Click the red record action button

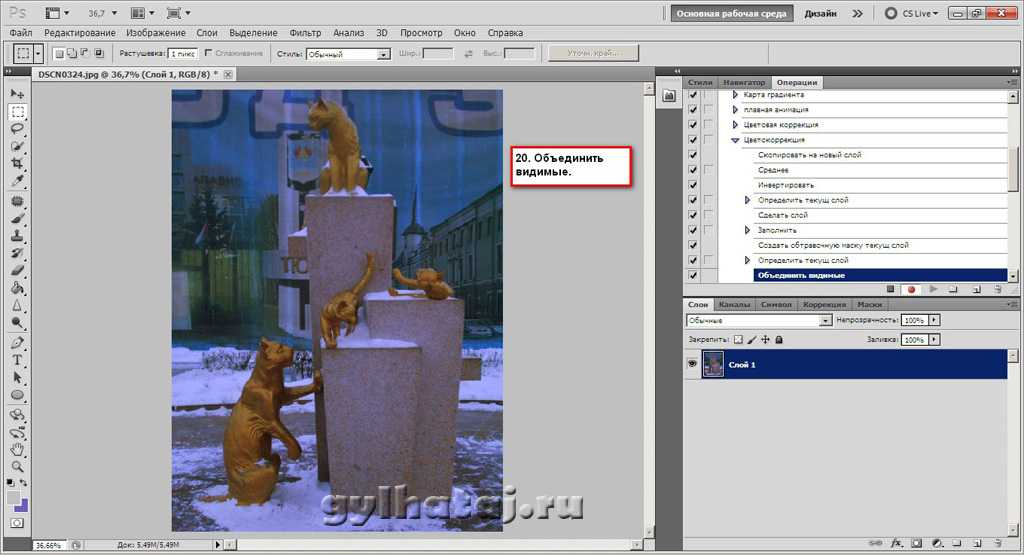pos(911,289)
